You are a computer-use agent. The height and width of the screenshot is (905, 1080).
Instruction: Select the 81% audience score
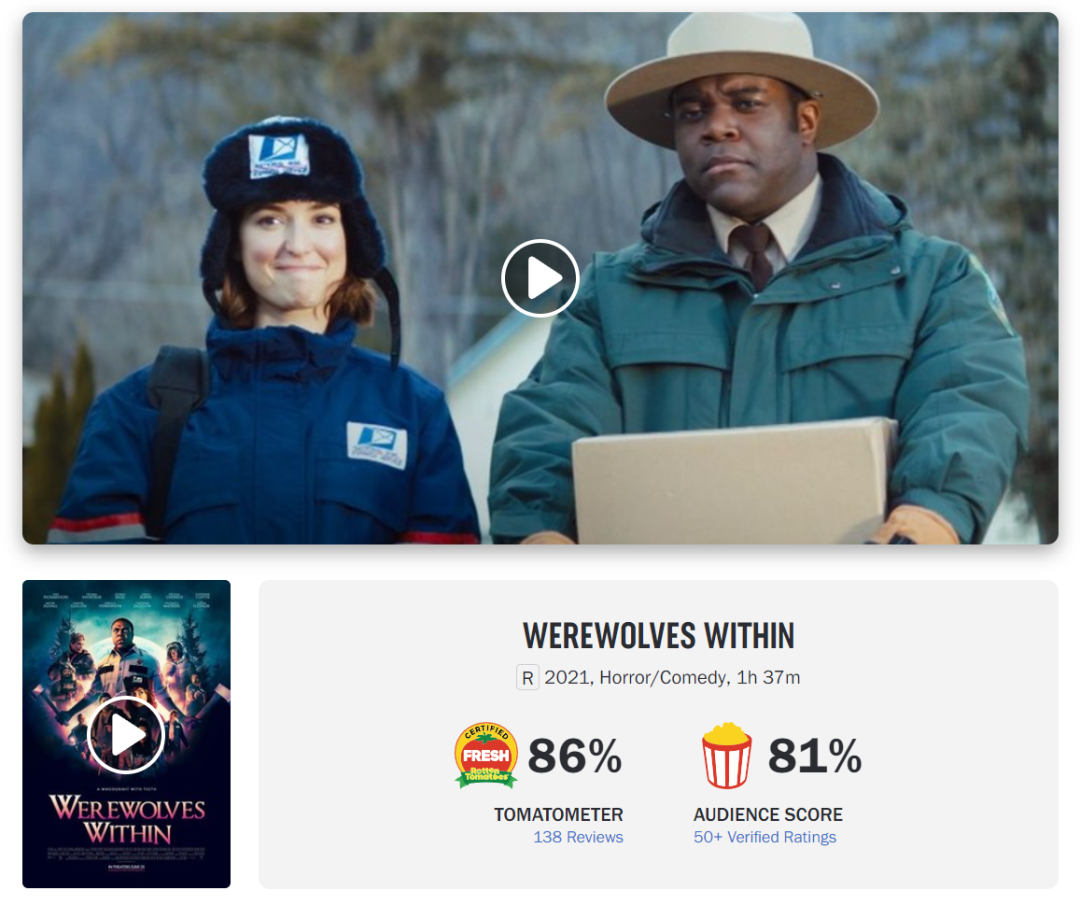(815, 756)
